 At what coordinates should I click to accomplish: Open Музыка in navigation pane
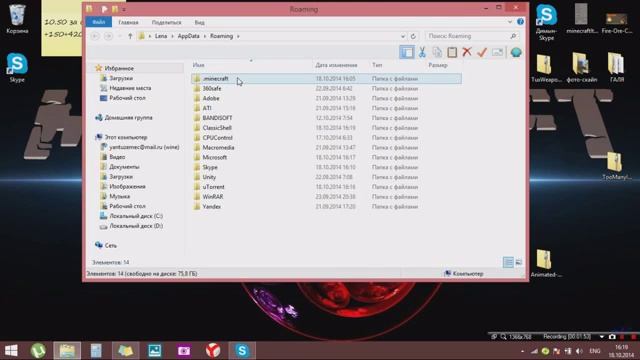pos(119,196)
